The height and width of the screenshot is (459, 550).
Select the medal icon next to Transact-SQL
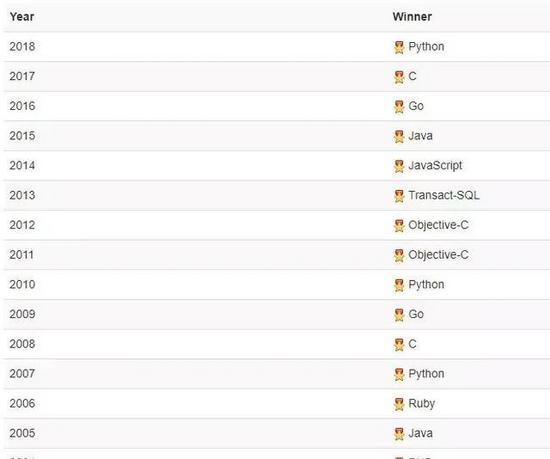tap(399, 196)
